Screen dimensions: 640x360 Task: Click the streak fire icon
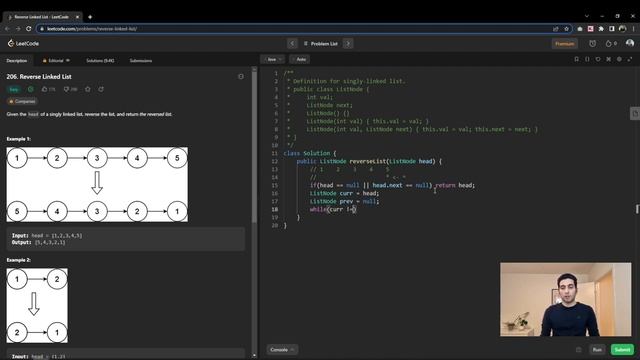(x=611, y=43)
